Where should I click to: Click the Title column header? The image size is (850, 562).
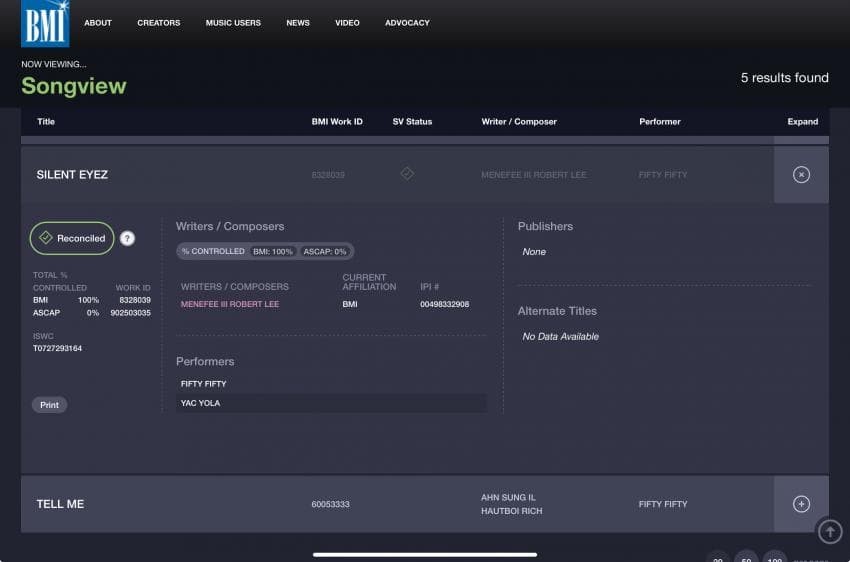coord(46,121)
